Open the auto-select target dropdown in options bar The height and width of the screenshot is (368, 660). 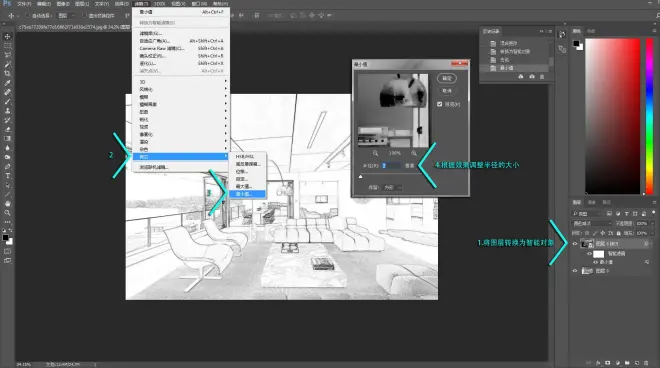click(67, 16)
